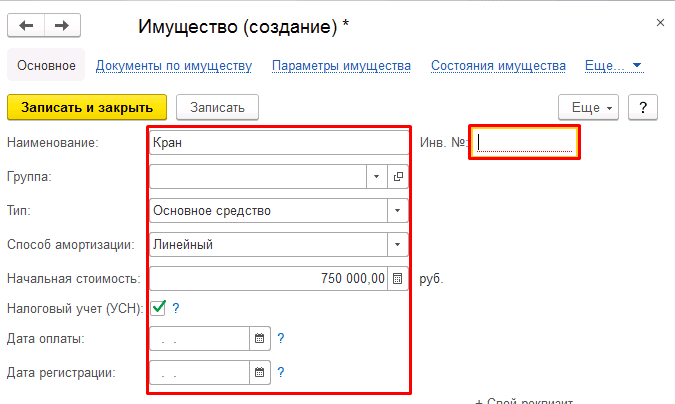Focus the Наименование field containing Кран

[x=279, y=143]
